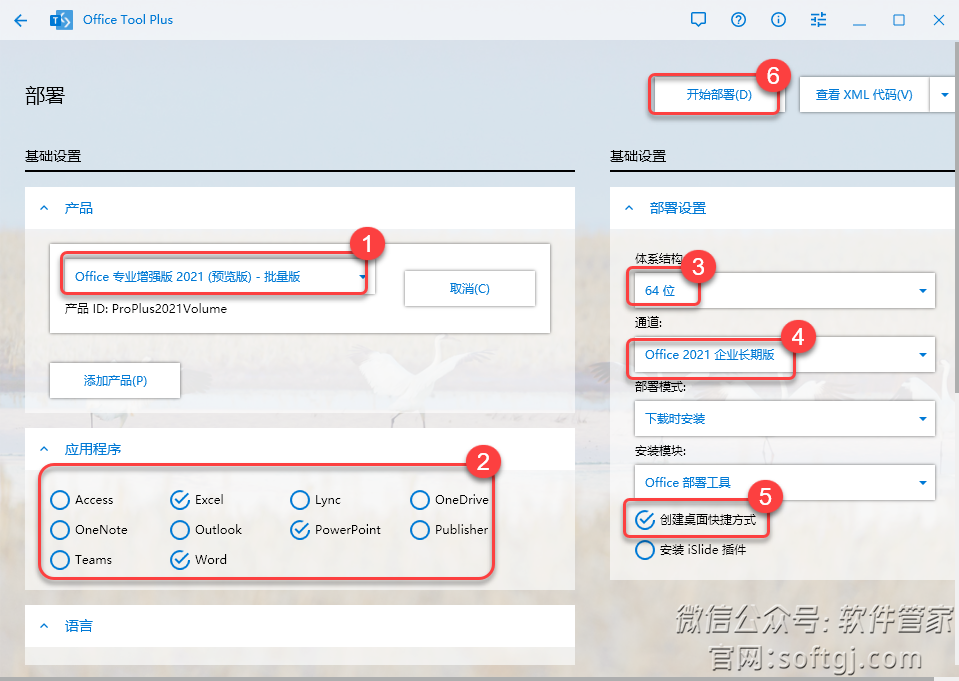Expand the 通道 channel dropdown
This screenshot has width=959, height=681.
pos(784,355)
